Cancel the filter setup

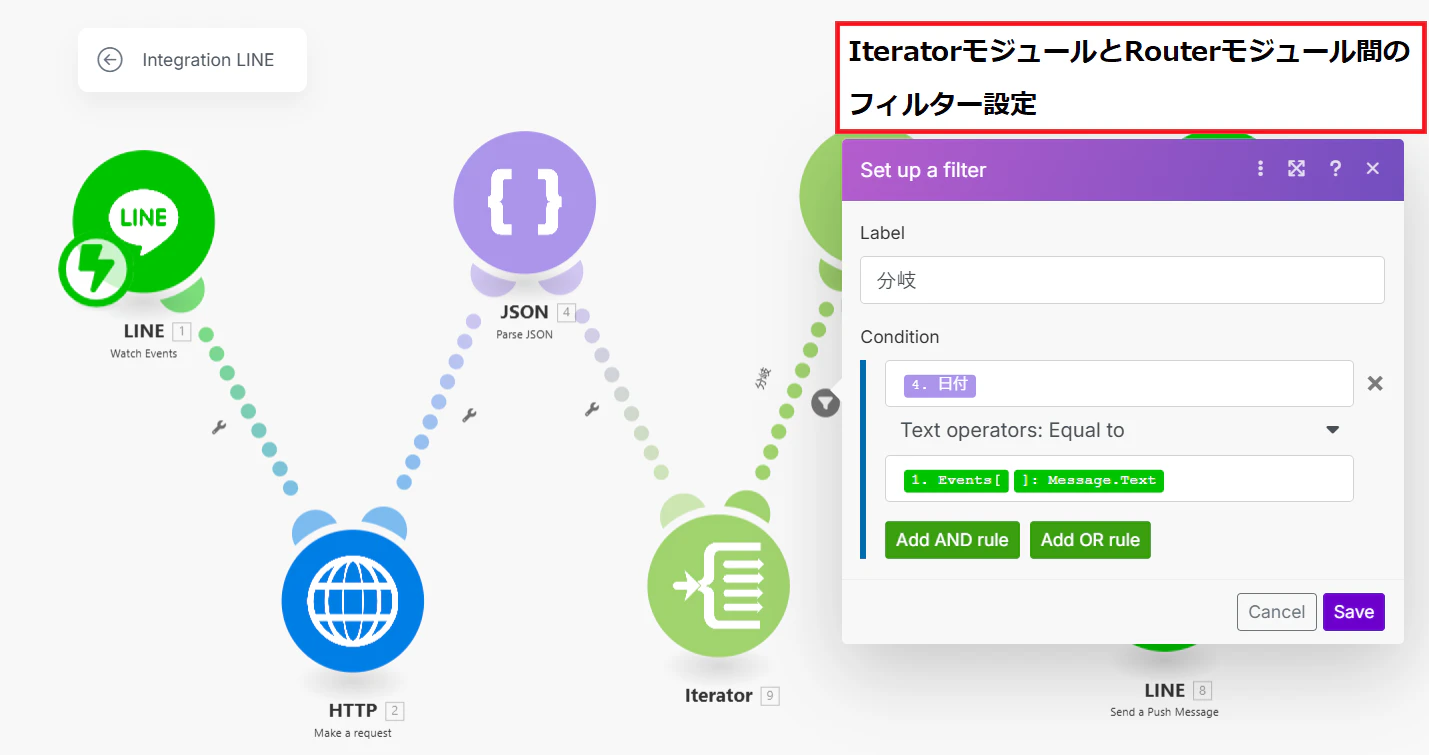pos(1277,612)
